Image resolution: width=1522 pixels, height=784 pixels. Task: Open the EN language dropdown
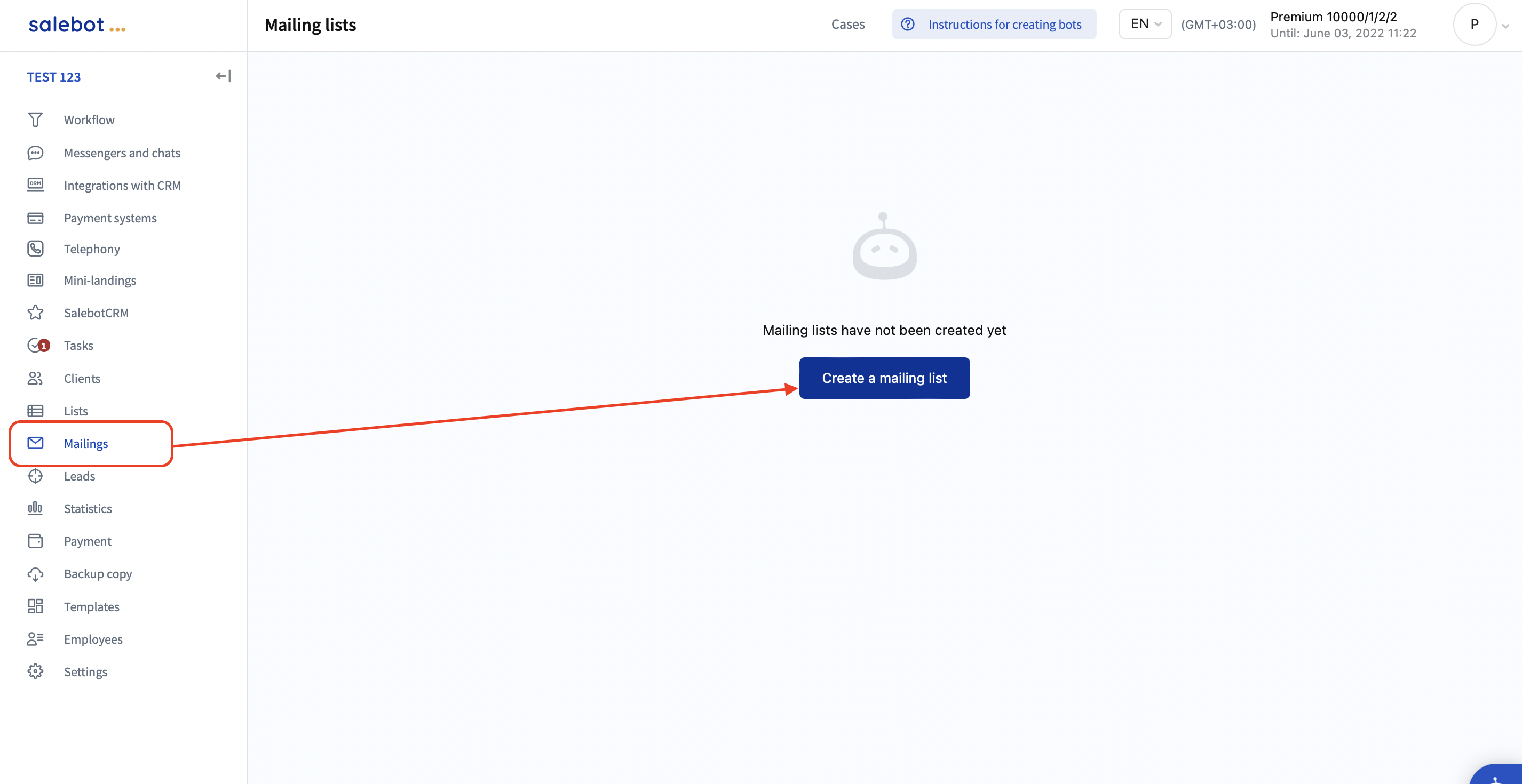pyautogui.click(x=1145, y=24)
